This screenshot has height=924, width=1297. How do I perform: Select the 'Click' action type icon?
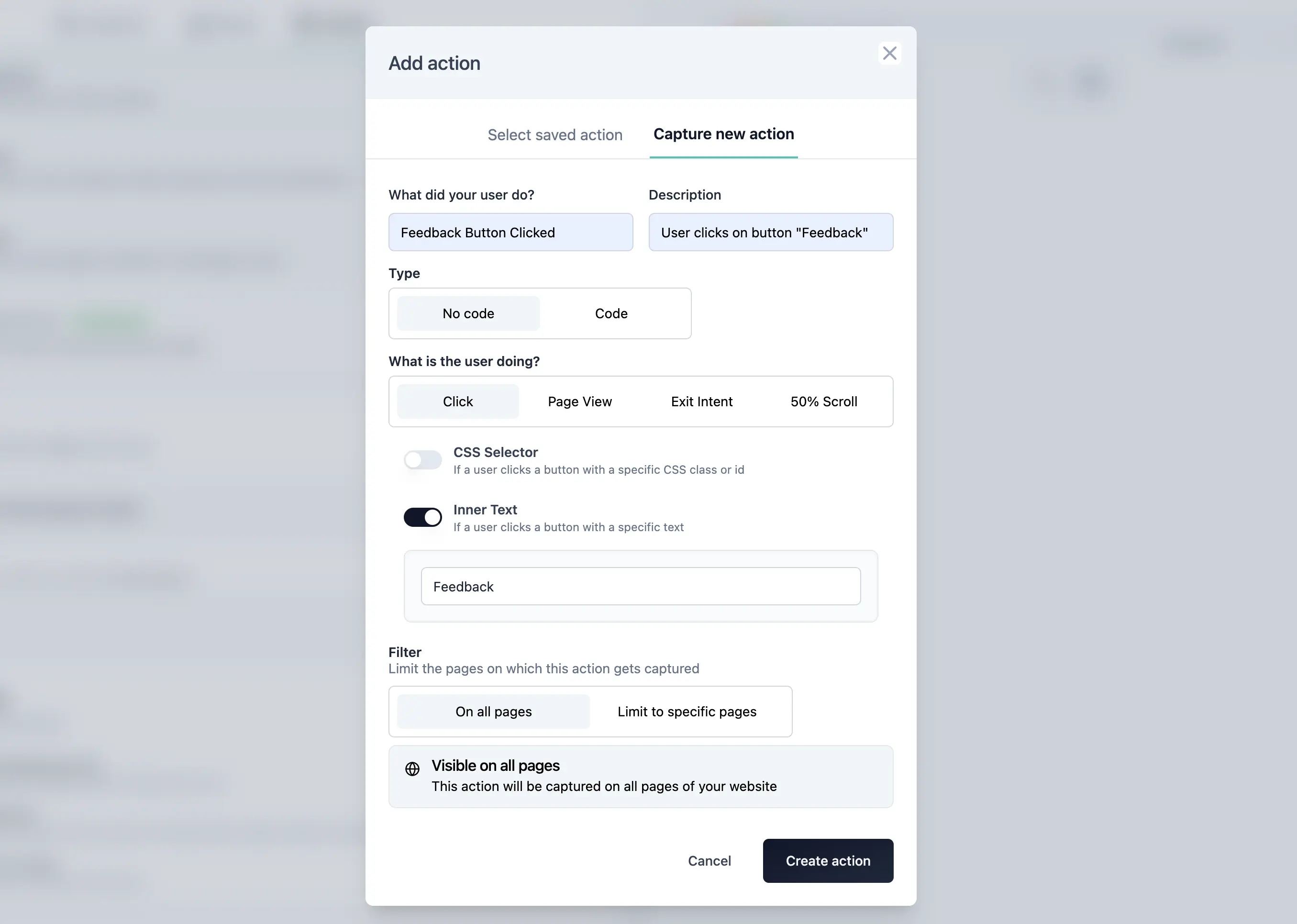458,401
